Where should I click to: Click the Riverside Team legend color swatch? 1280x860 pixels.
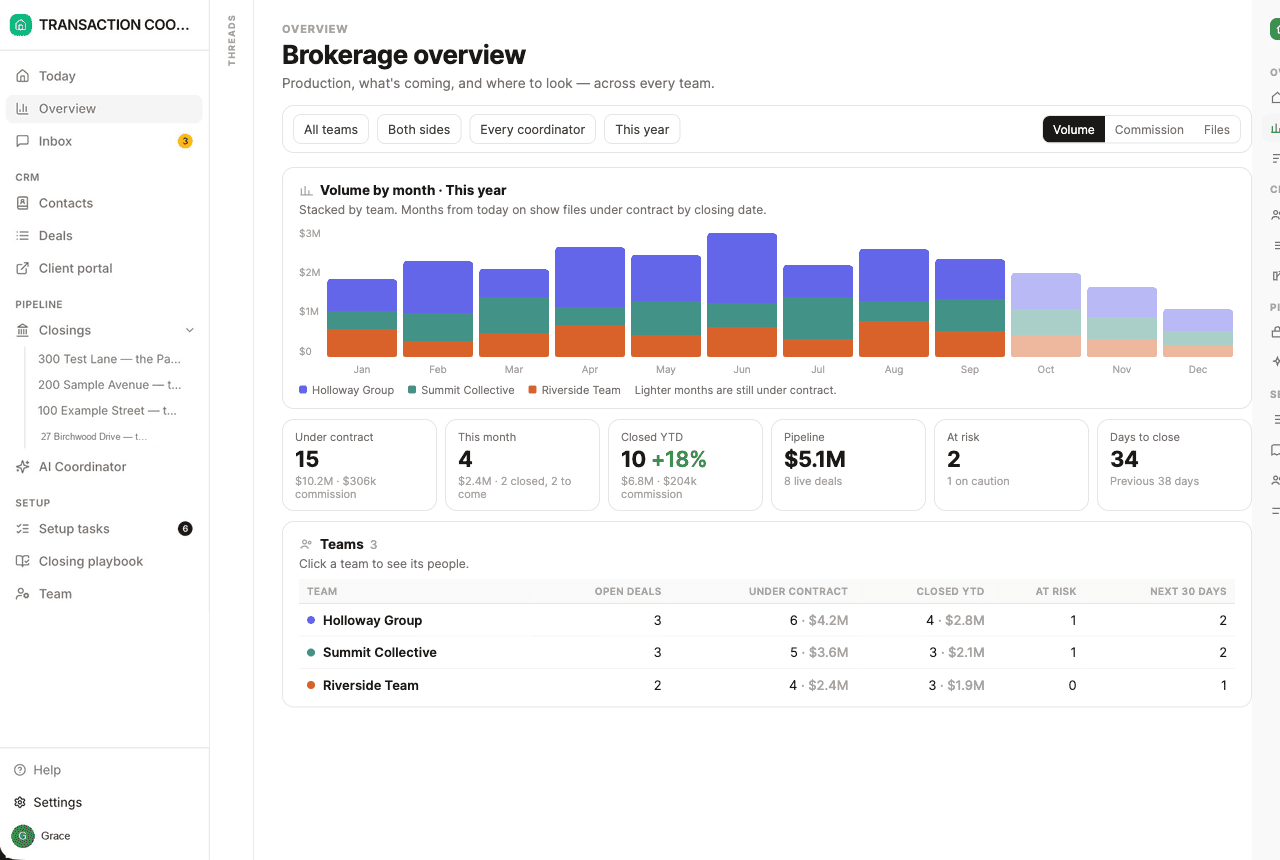point(533,390)
